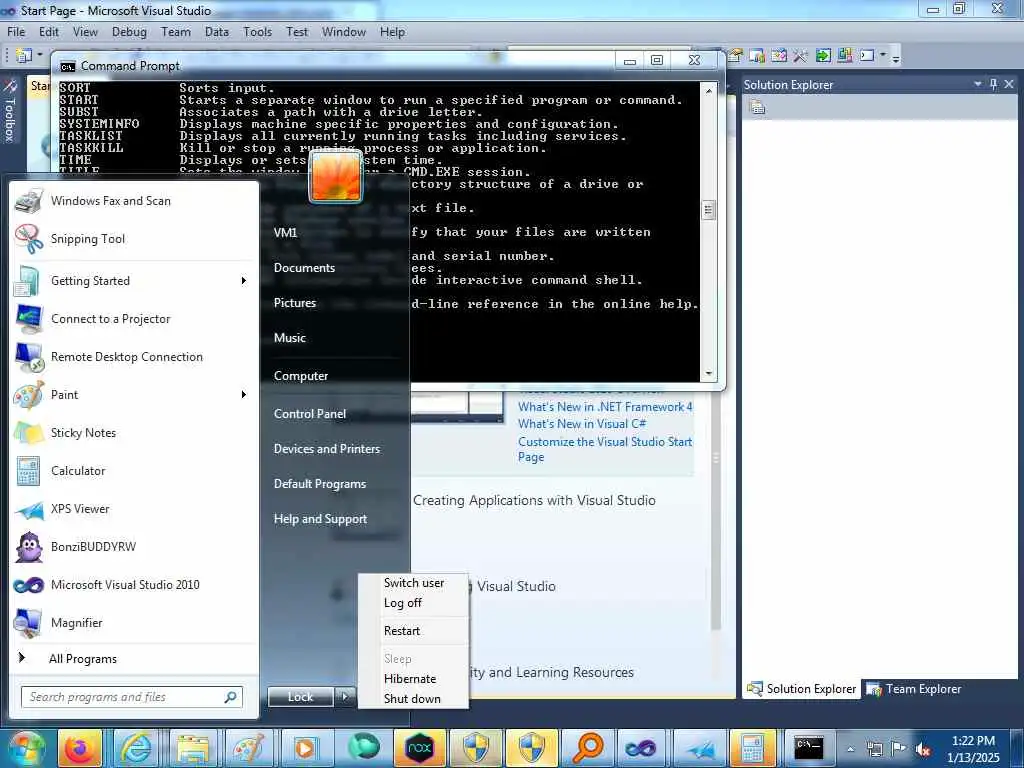The height and width of the screenshot is (768, 1024).
Task: Click the Action Center flag tray icon
Action: coord(899,749)
